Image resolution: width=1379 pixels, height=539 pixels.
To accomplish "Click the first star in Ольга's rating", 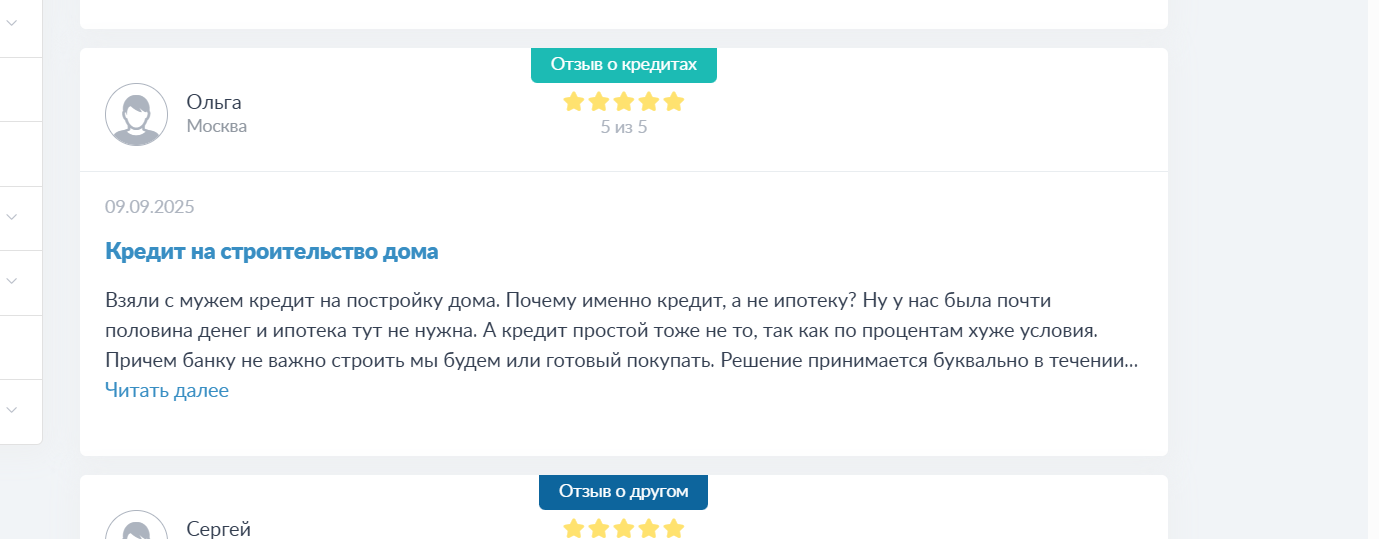I will point(574,101).
